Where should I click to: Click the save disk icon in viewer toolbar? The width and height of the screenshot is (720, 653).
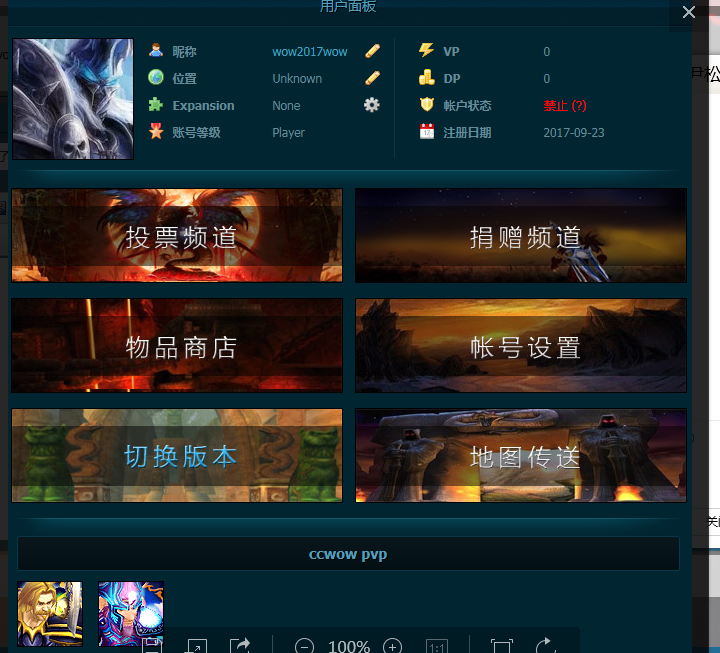[x=152, y=646]
